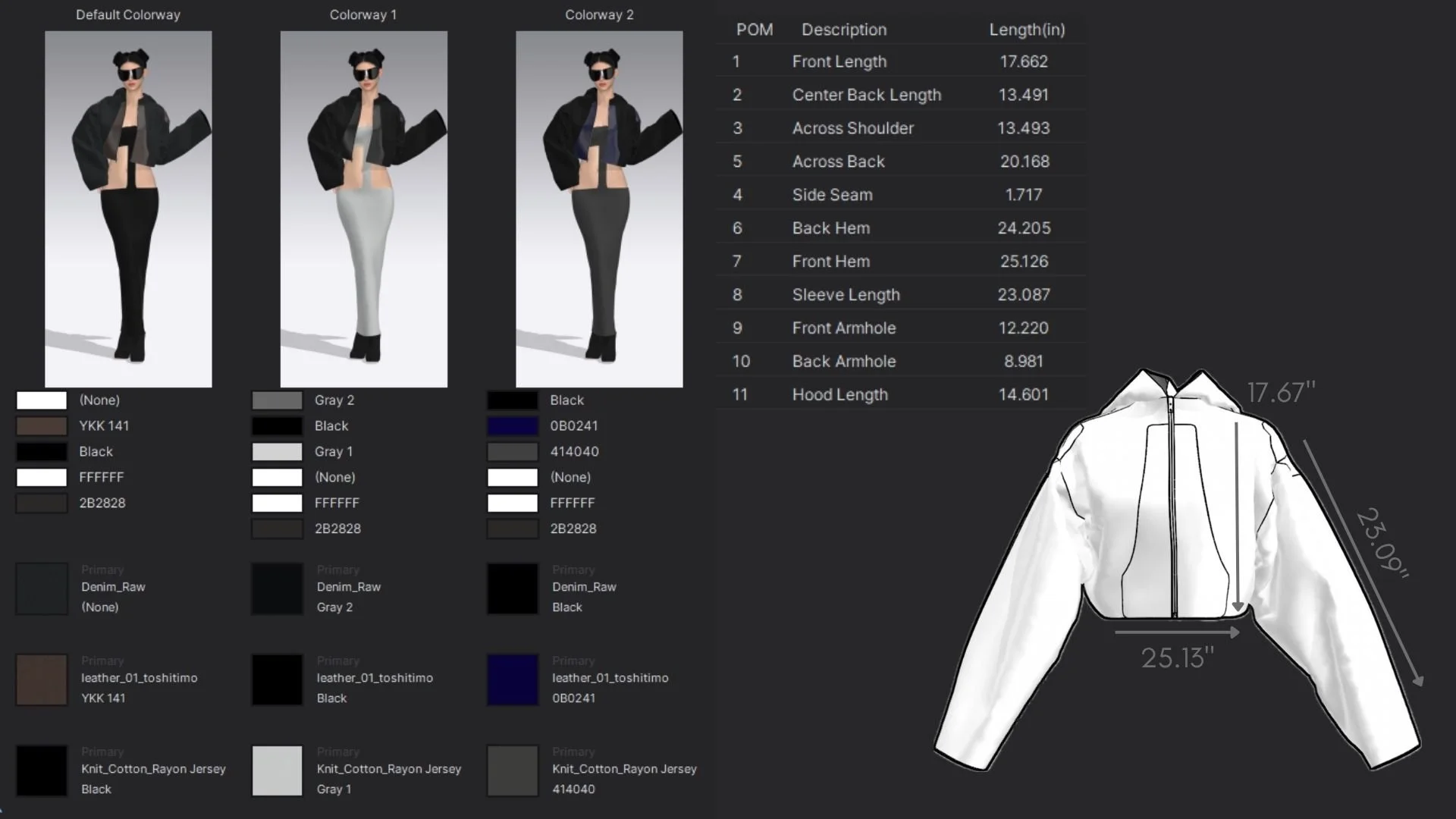Select the Across Back row description

coord(839,162)
